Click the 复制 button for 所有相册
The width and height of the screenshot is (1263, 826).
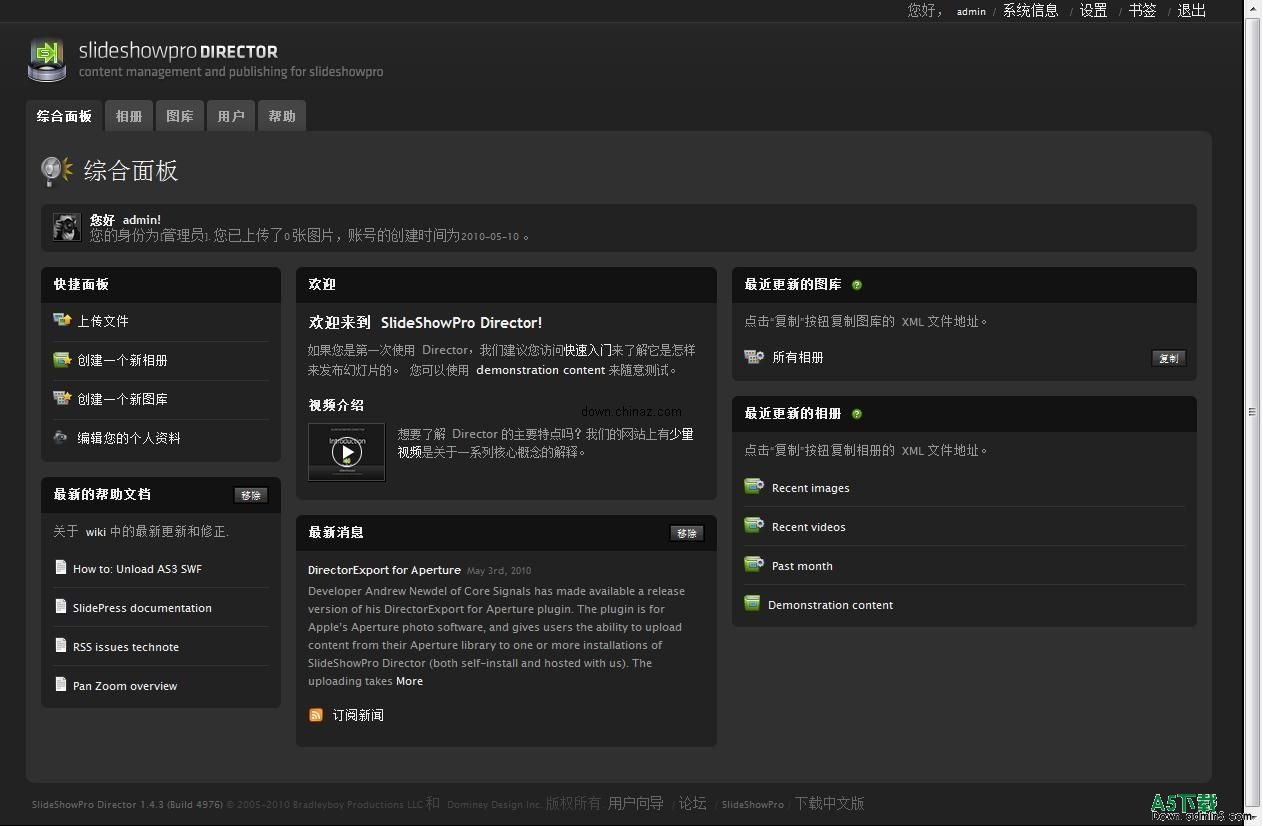point(1169,358)
